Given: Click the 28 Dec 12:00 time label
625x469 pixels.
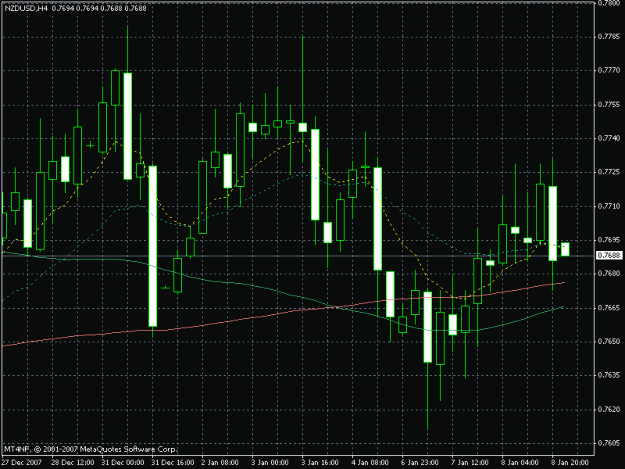Looking at the screenshot, I should 73,462.
